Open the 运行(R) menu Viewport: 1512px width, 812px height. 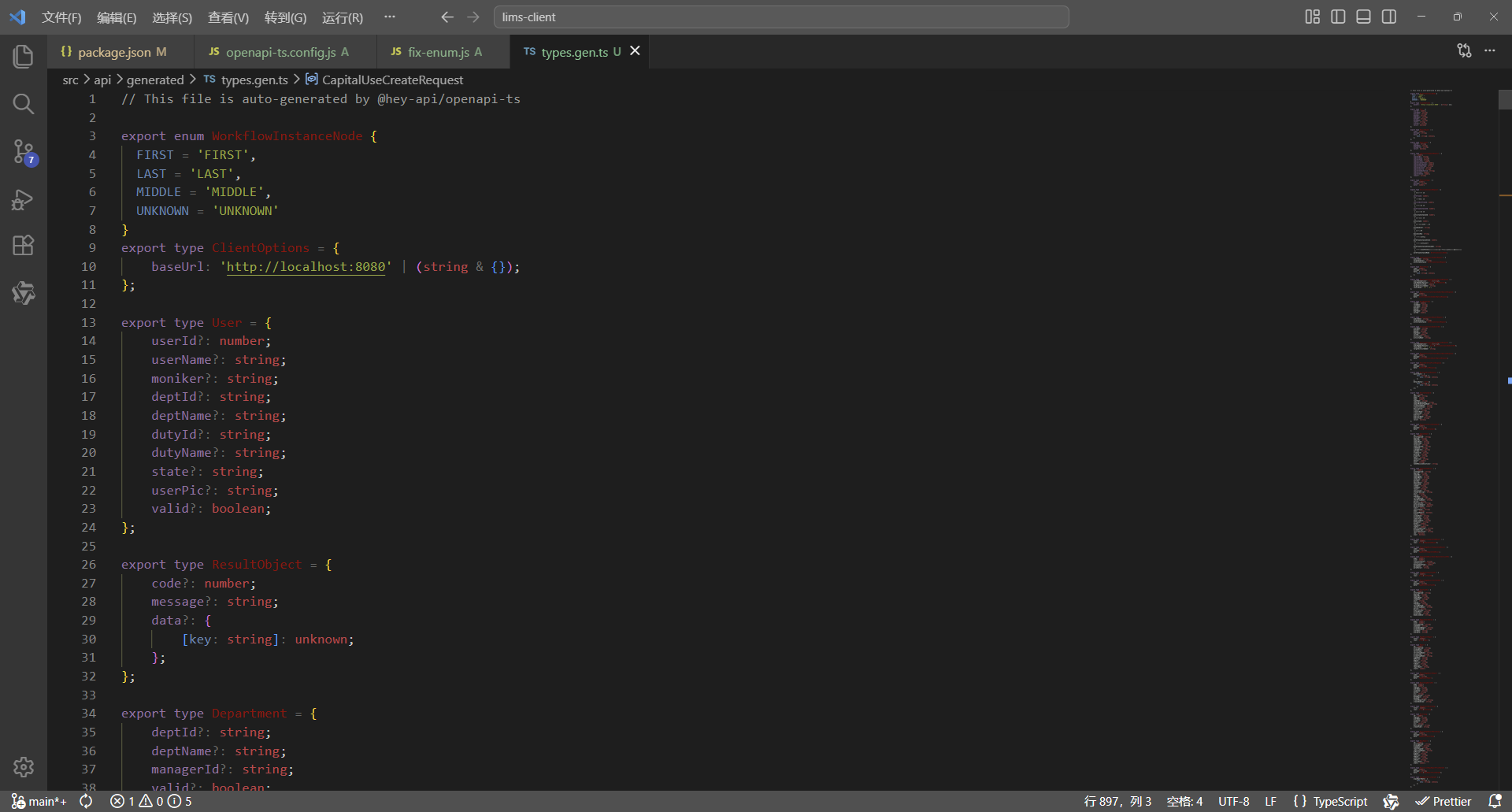coord(343,17)
